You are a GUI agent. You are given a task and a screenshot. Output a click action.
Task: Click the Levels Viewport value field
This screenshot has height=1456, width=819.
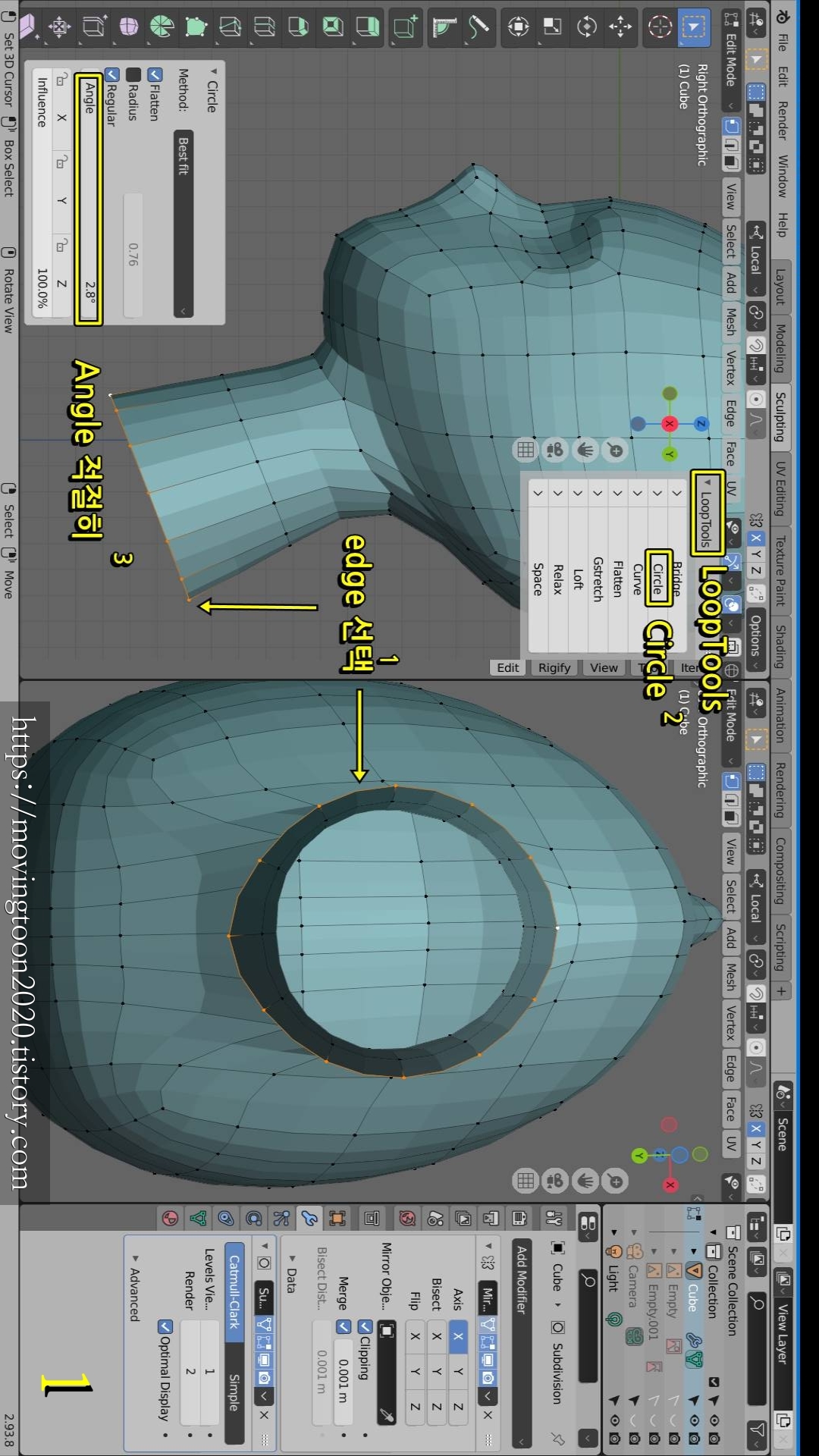[209, 1371]
